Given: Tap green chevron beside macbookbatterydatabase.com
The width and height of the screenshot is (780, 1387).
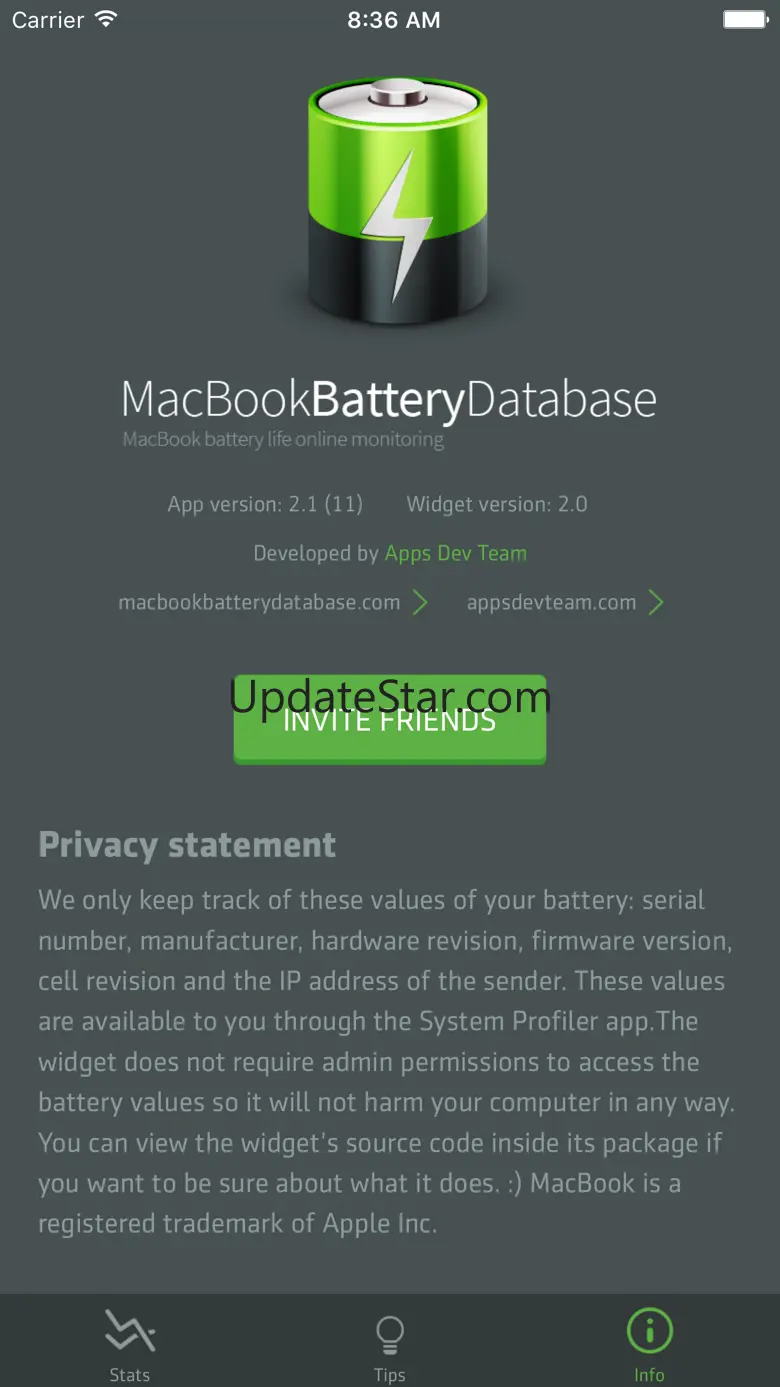Looking at the screenshot, I should 421,603.
